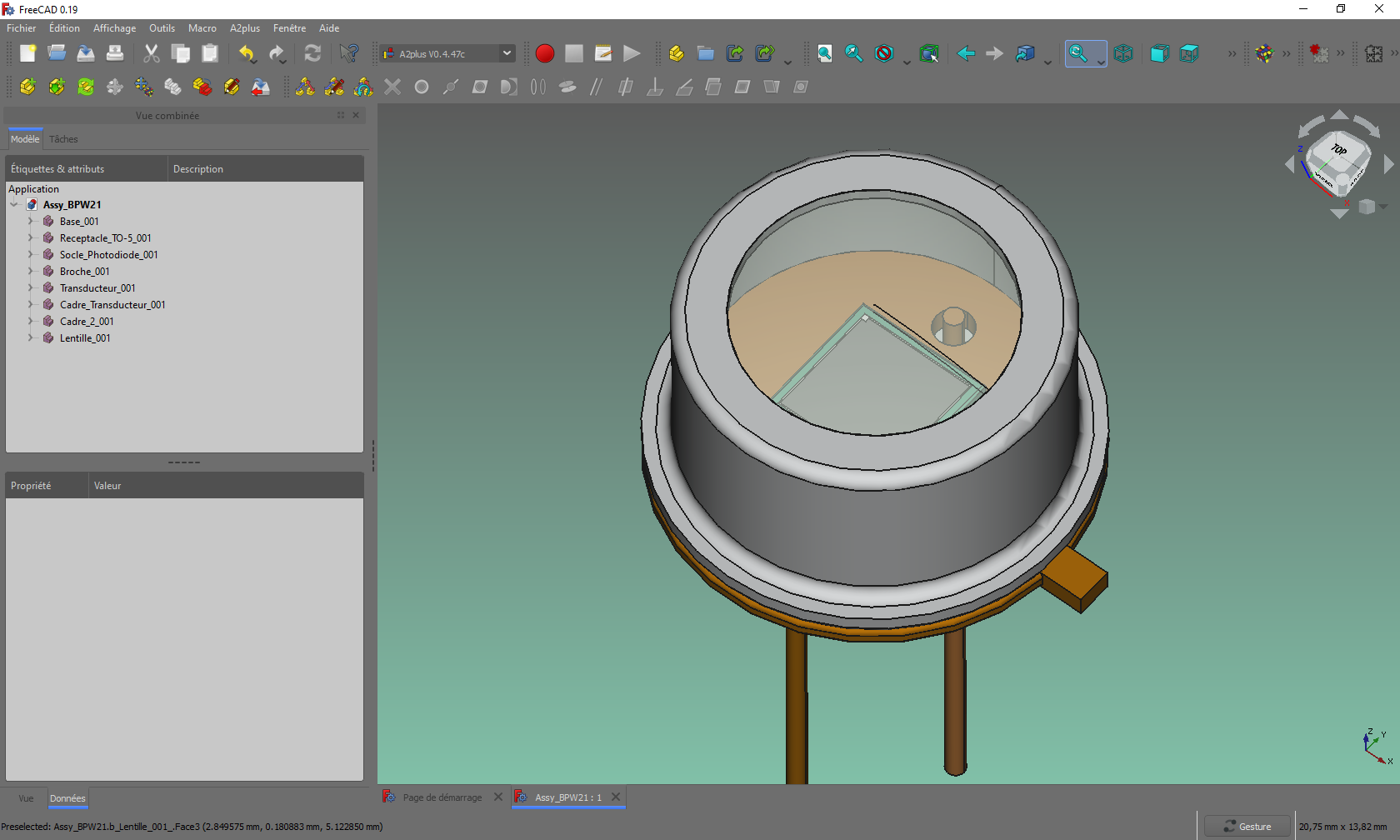This screenshot has height=840, width=1400.
Task: Run the macro using the play icon
Action: [632, 54]
